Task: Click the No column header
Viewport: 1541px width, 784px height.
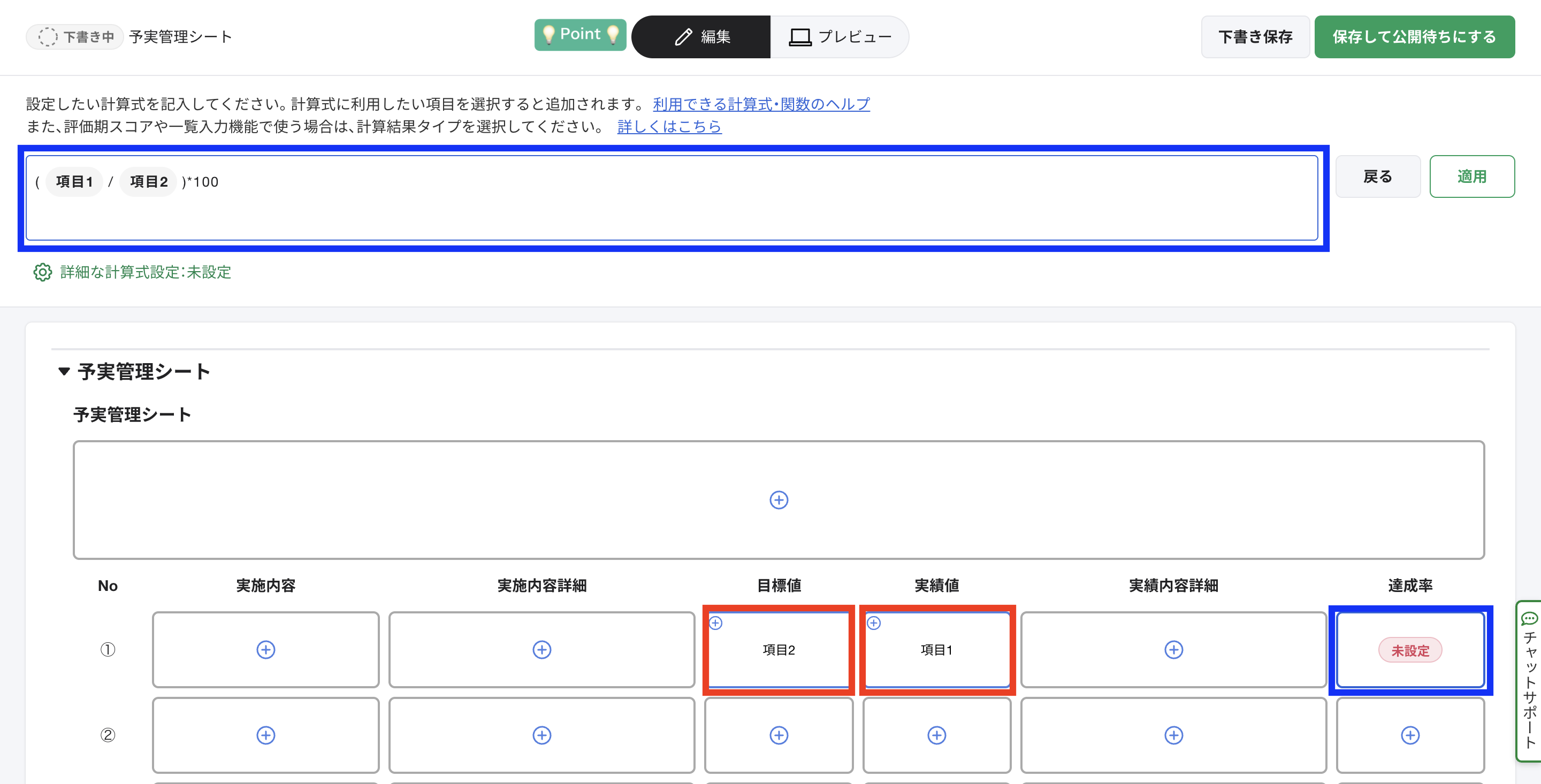Action: pos(108,586)
